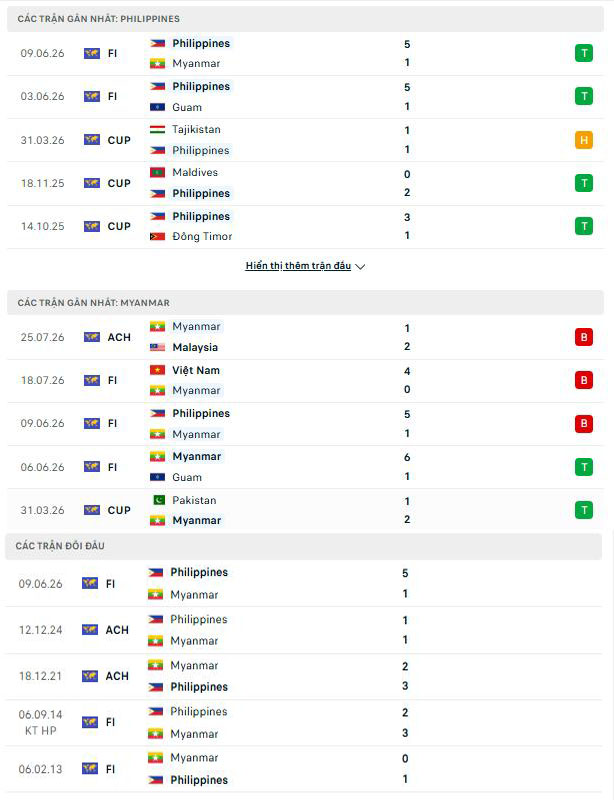Click the Việt Nam flag icon
This screenshot has height=800, width=614.
click(x=157, y=370)
